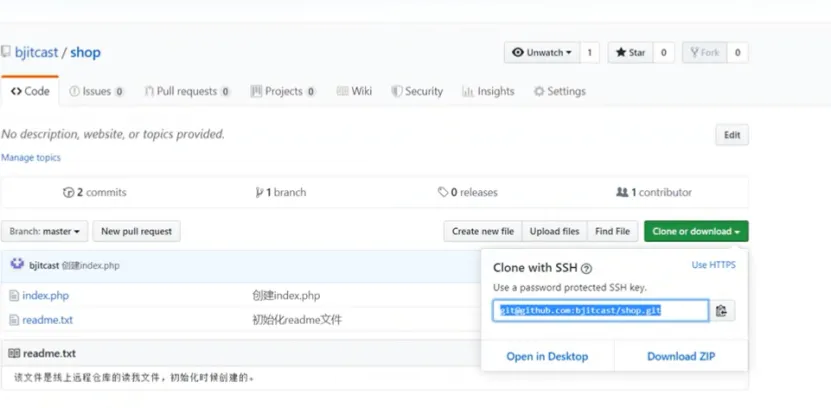831x408 pixels.
Task: Open the shop repository name link
Action: [x=85, y=52]
